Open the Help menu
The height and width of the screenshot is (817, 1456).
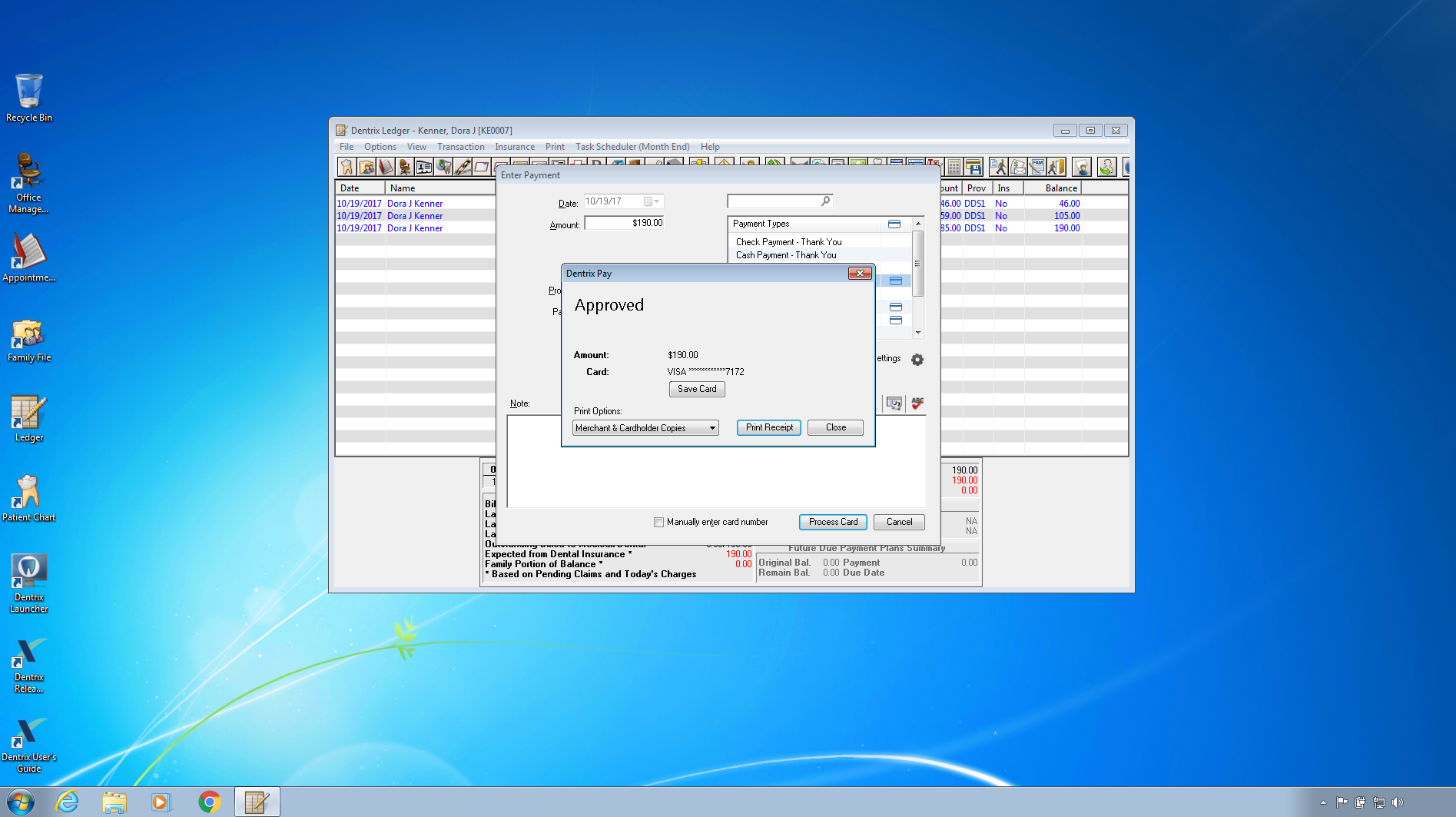click(710, 147)
